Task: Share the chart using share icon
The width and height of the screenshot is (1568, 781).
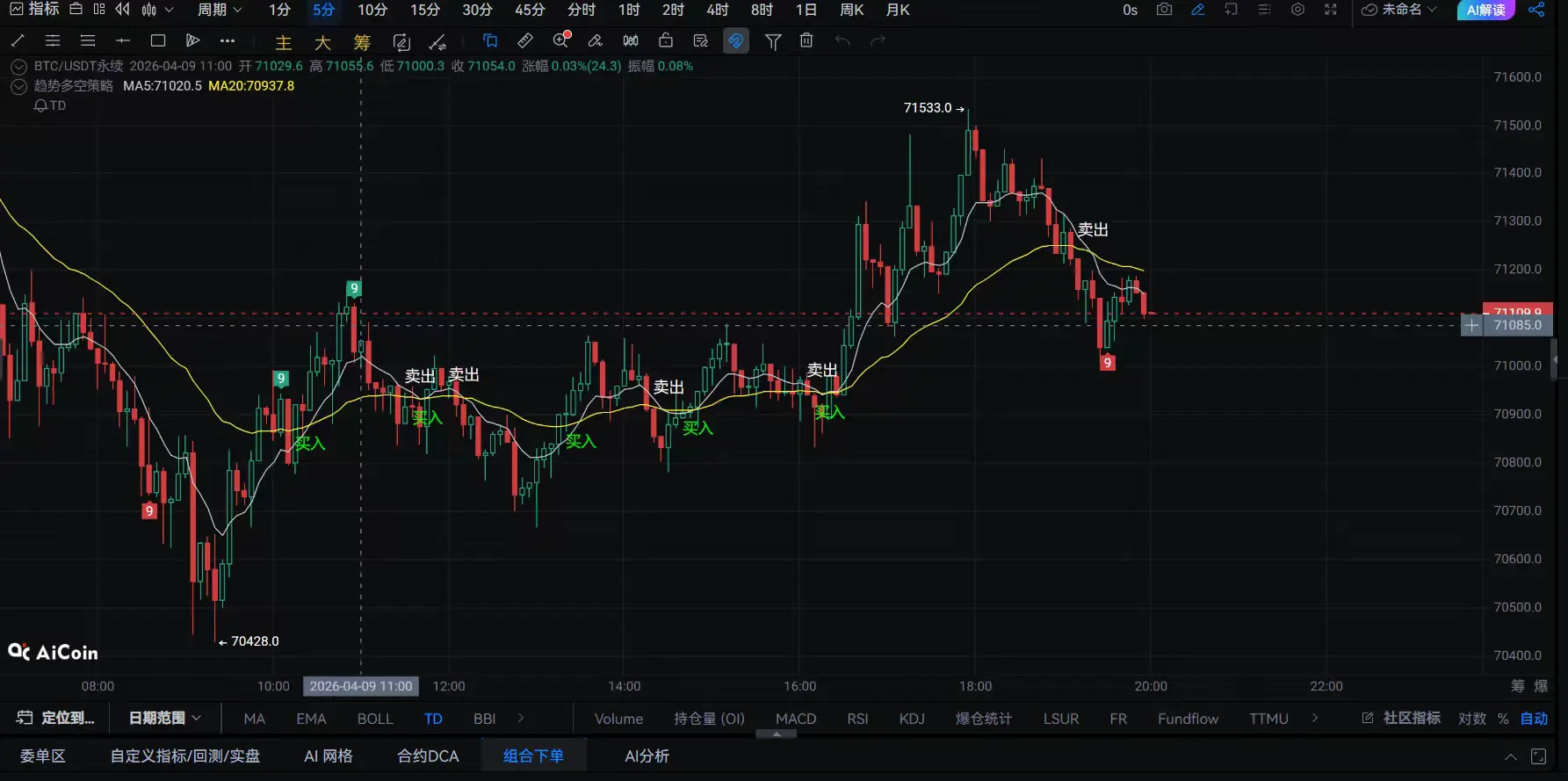Action: coord(1536,10)
